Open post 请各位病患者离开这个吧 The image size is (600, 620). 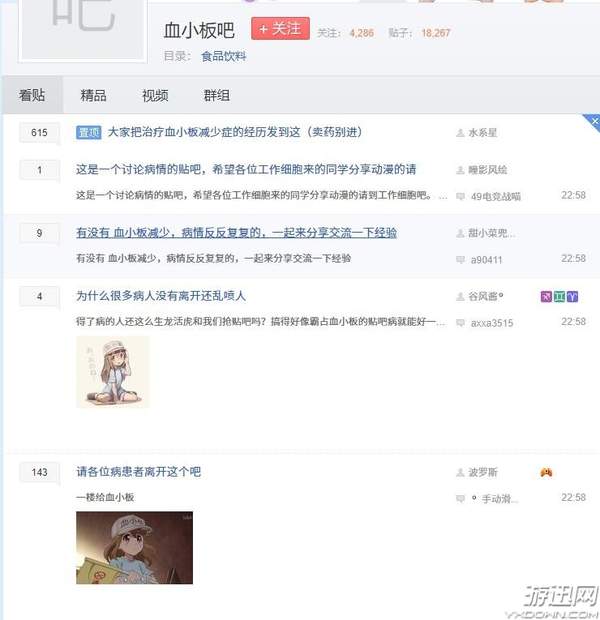click(x=138, y=472)
